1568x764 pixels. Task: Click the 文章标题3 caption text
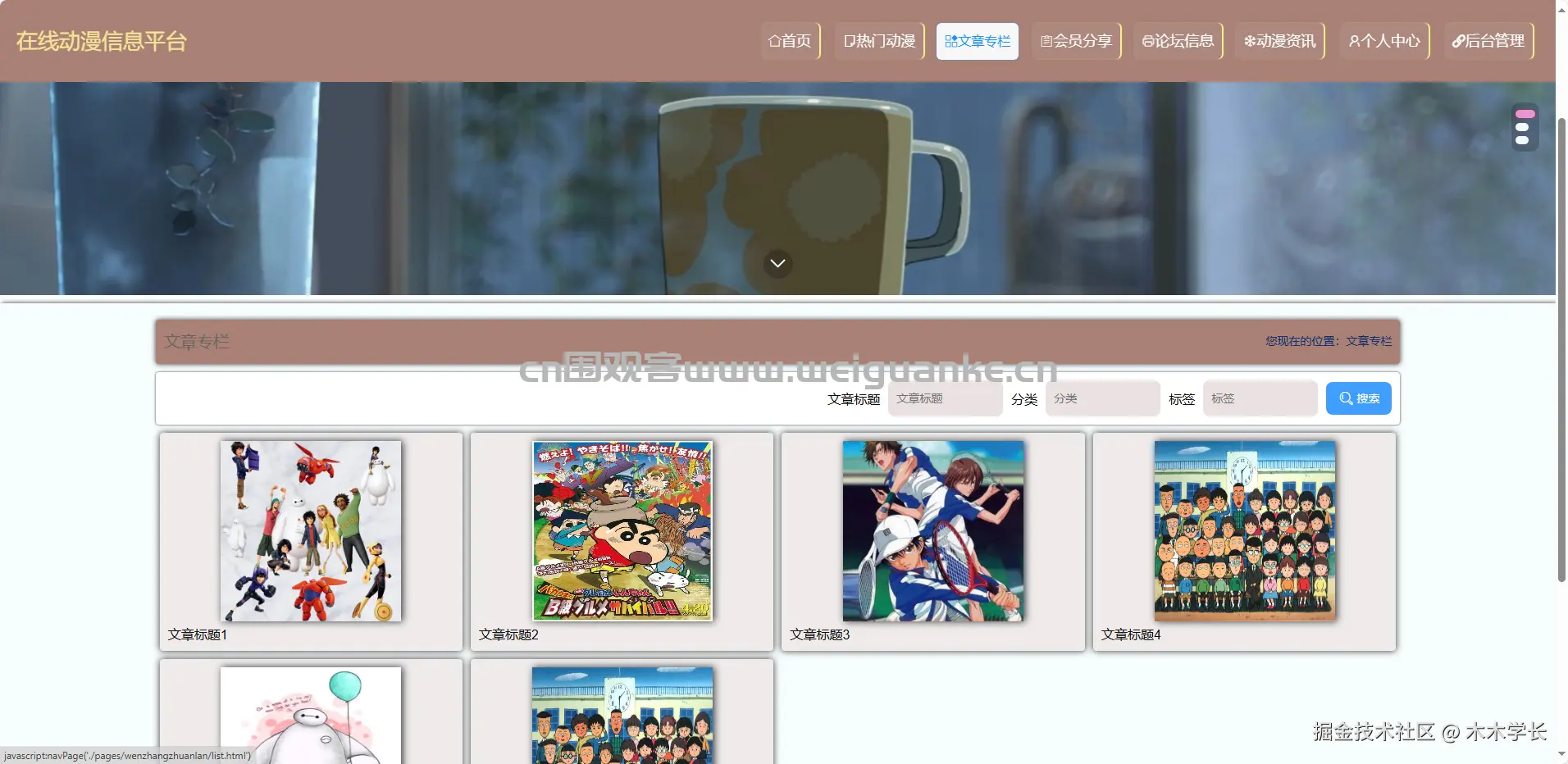tap(820, 634)
